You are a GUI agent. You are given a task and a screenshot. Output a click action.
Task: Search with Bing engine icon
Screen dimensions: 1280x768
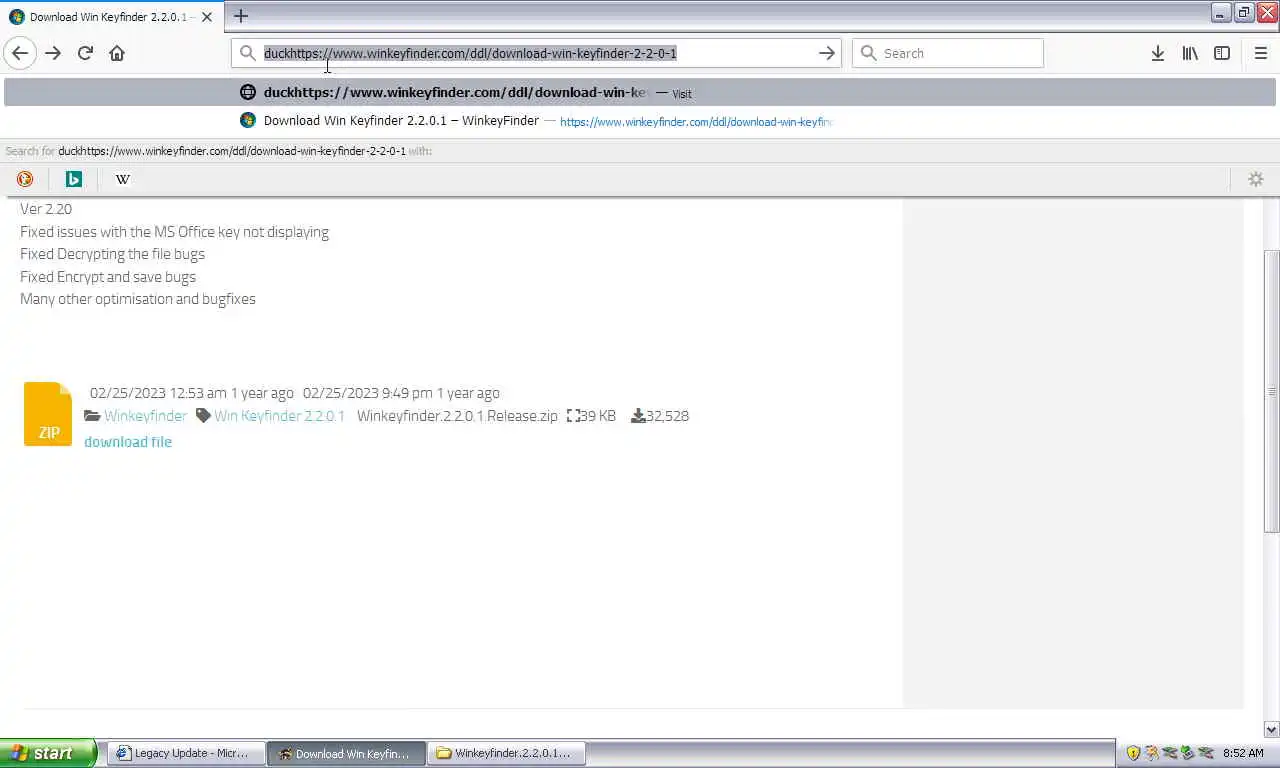pos(73,179)
